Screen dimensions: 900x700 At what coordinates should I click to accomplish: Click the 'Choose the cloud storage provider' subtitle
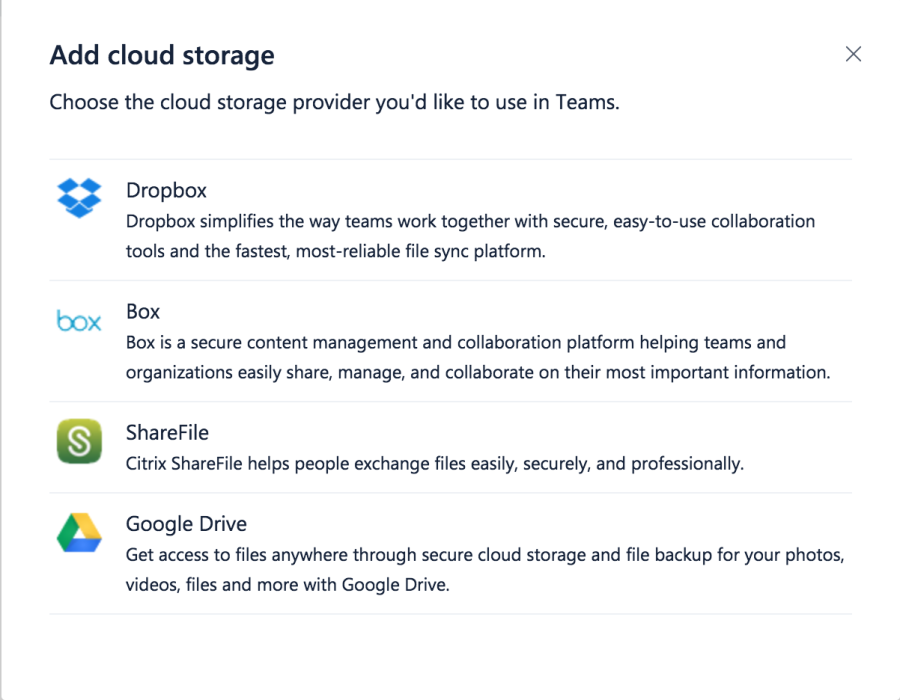pos(335,102)
